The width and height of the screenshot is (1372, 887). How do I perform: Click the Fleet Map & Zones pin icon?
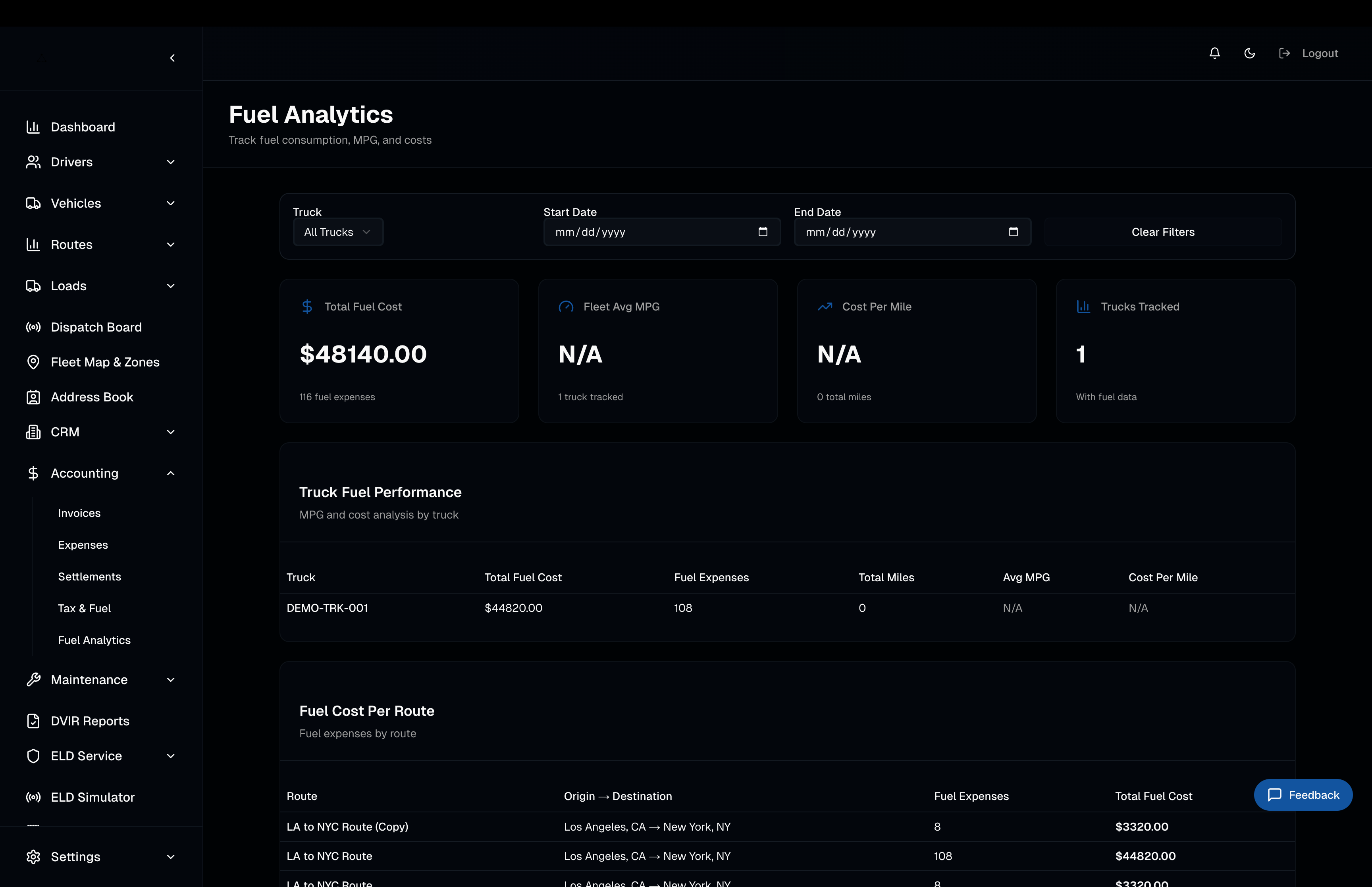(33, 362)
